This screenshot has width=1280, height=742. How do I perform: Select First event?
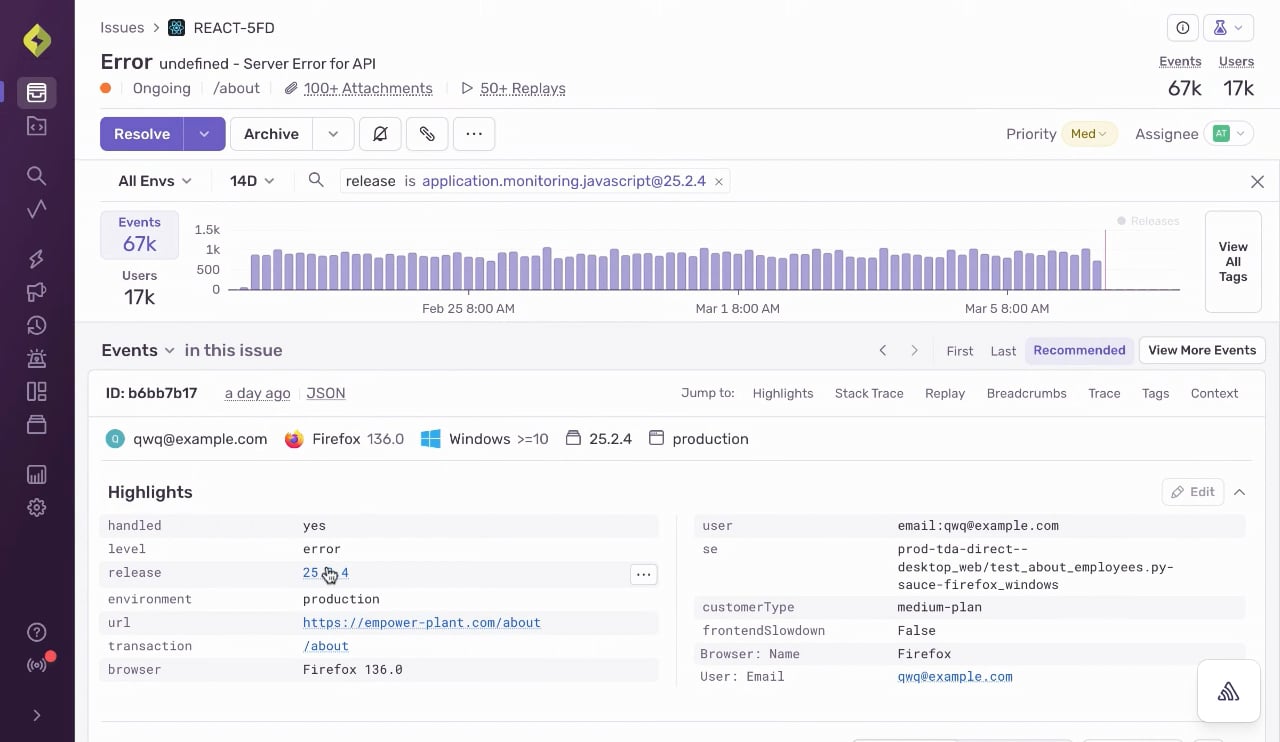[960, 351]
